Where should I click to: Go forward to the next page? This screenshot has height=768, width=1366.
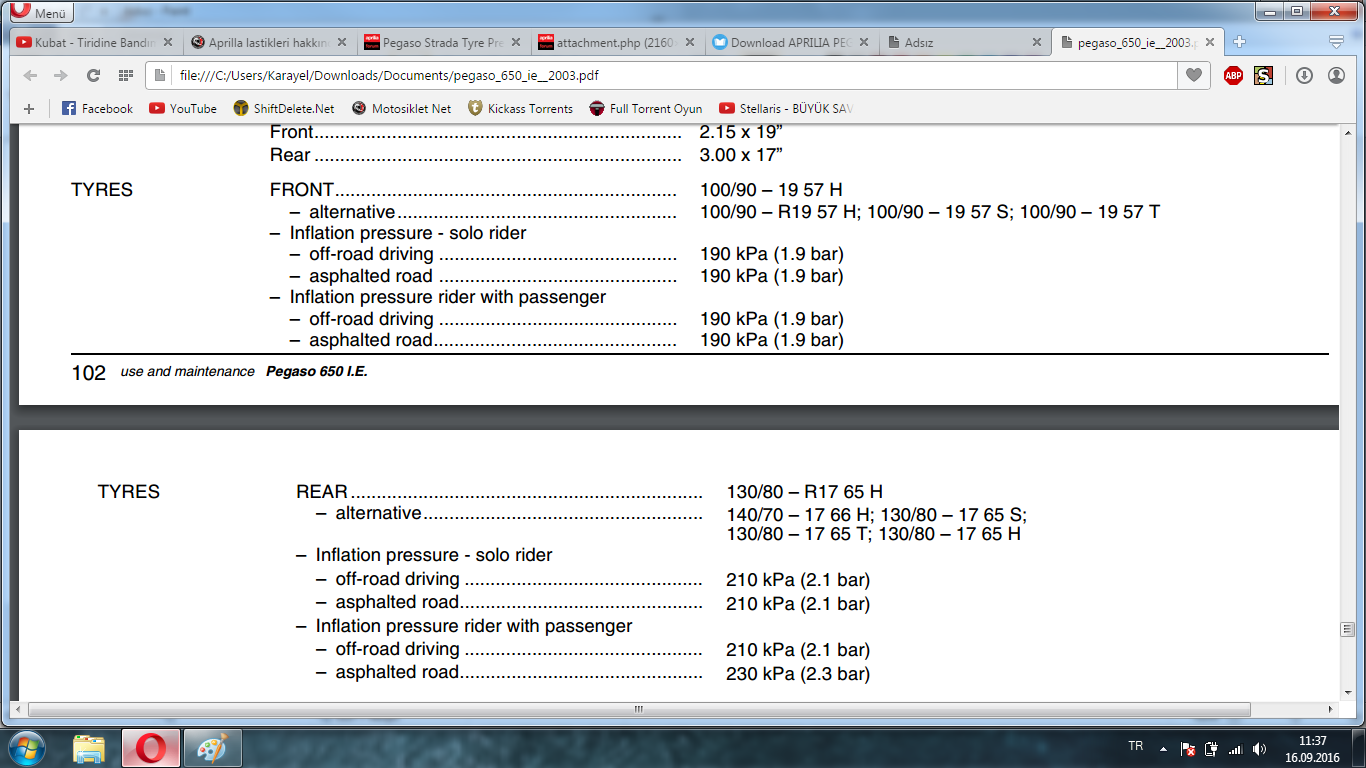[x=61, y=76]
